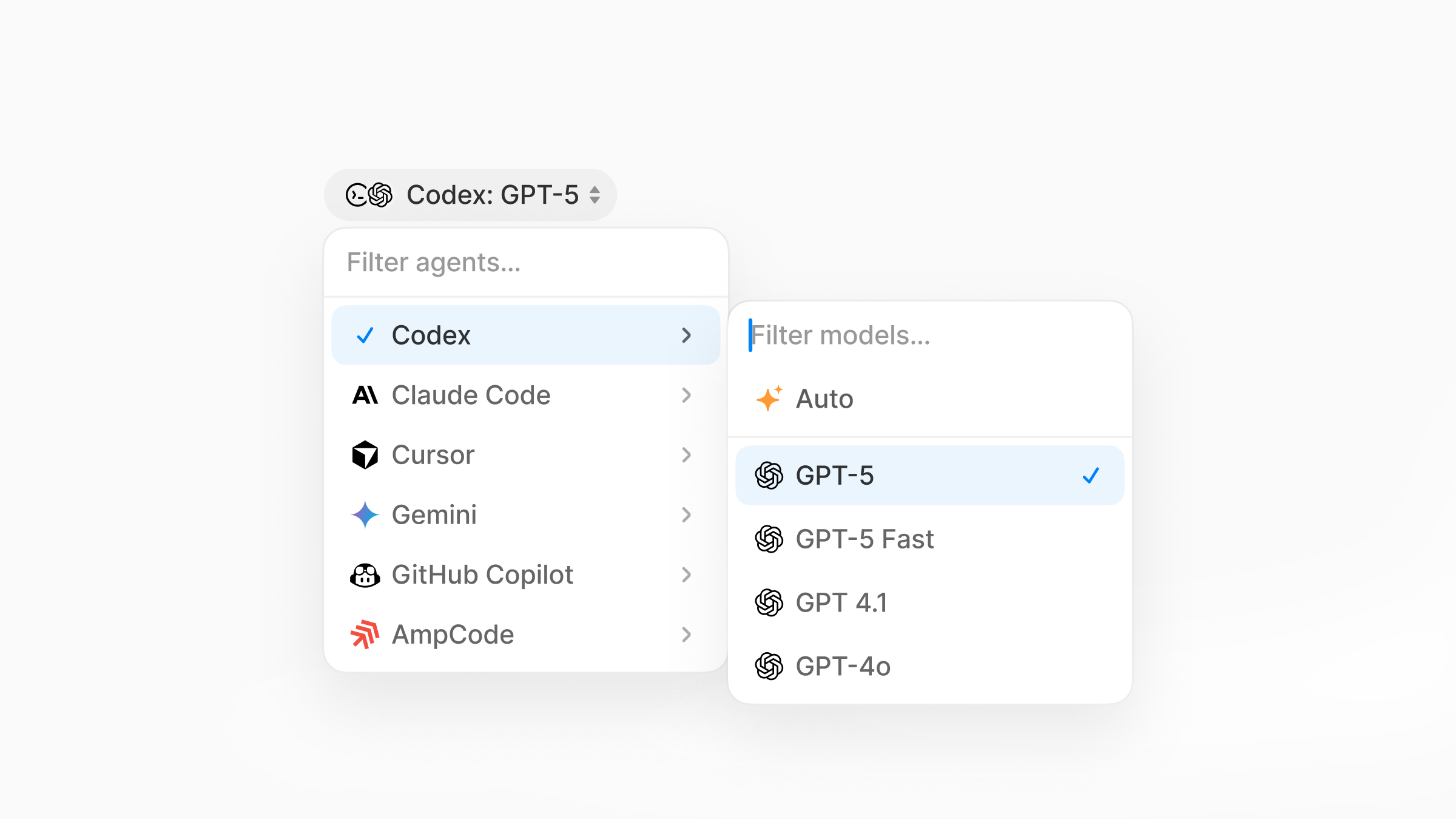
Task: Click the Gemini sparkle icon
Action: click(x=366, y=514)
